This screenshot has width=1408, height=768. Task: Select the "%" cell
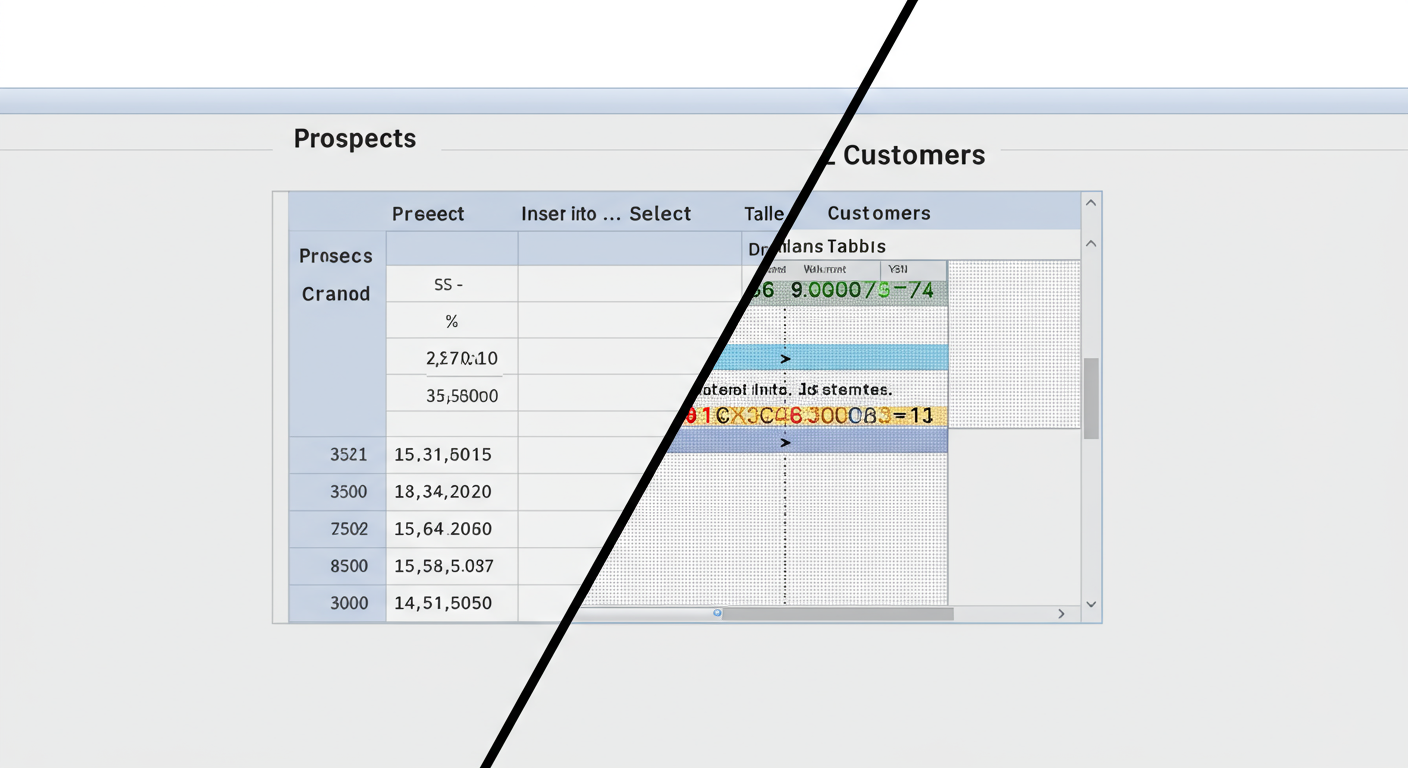(x=452, y=322)
